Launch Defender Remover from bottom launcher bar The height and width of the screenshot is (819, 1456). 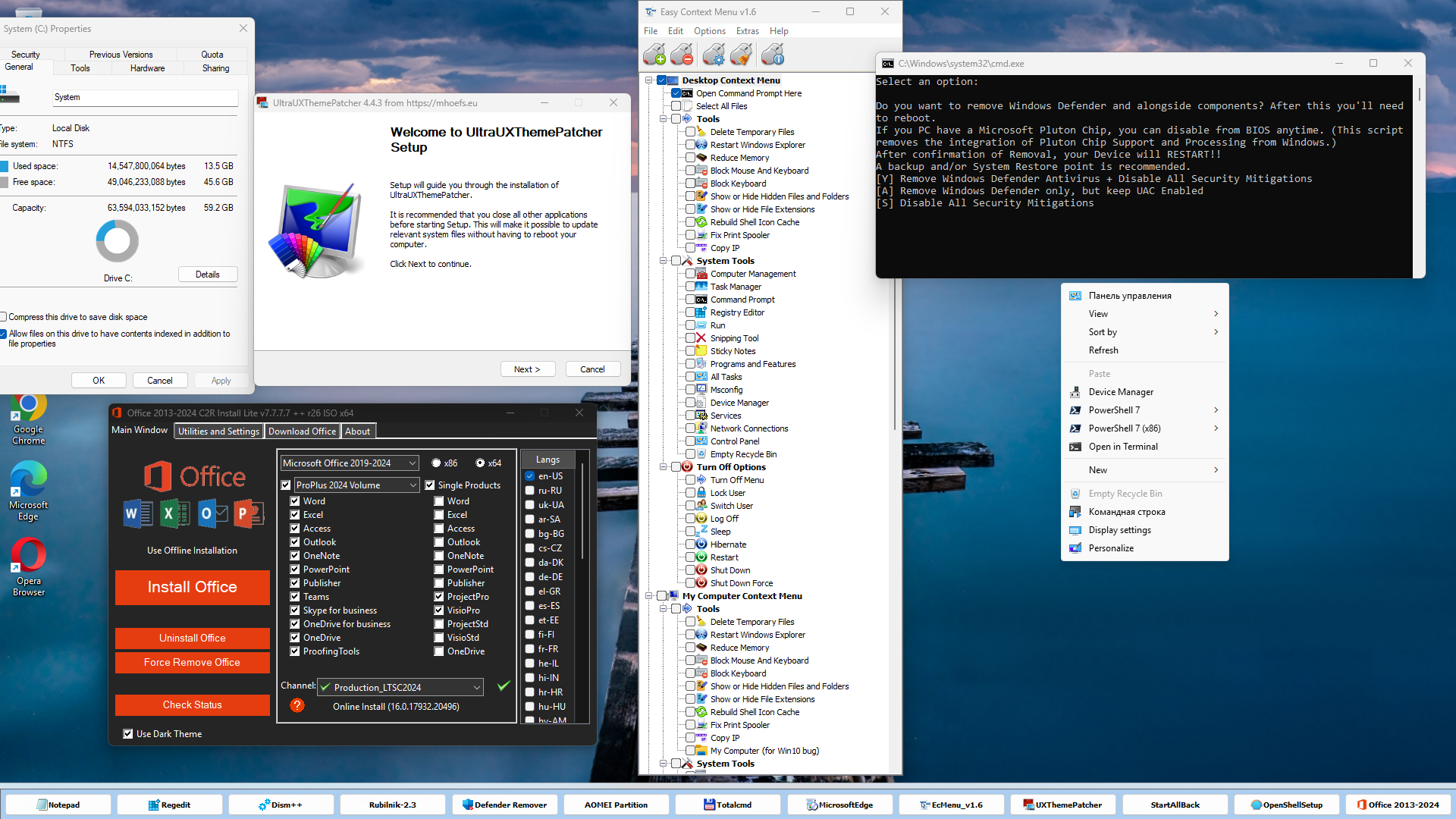click(x=504, y=805)
